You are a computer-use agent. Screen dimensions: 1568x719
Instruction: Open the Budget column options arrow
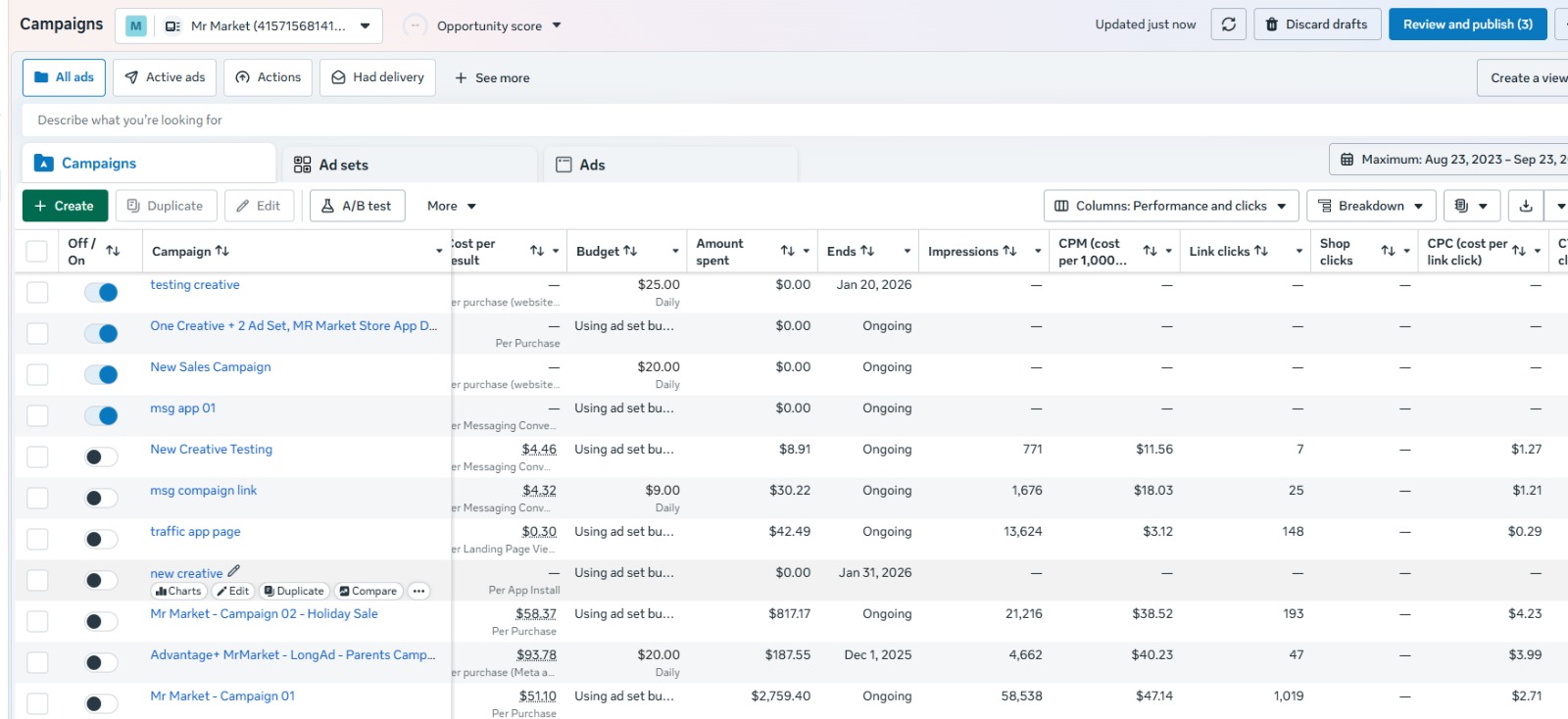coord(675,252)
